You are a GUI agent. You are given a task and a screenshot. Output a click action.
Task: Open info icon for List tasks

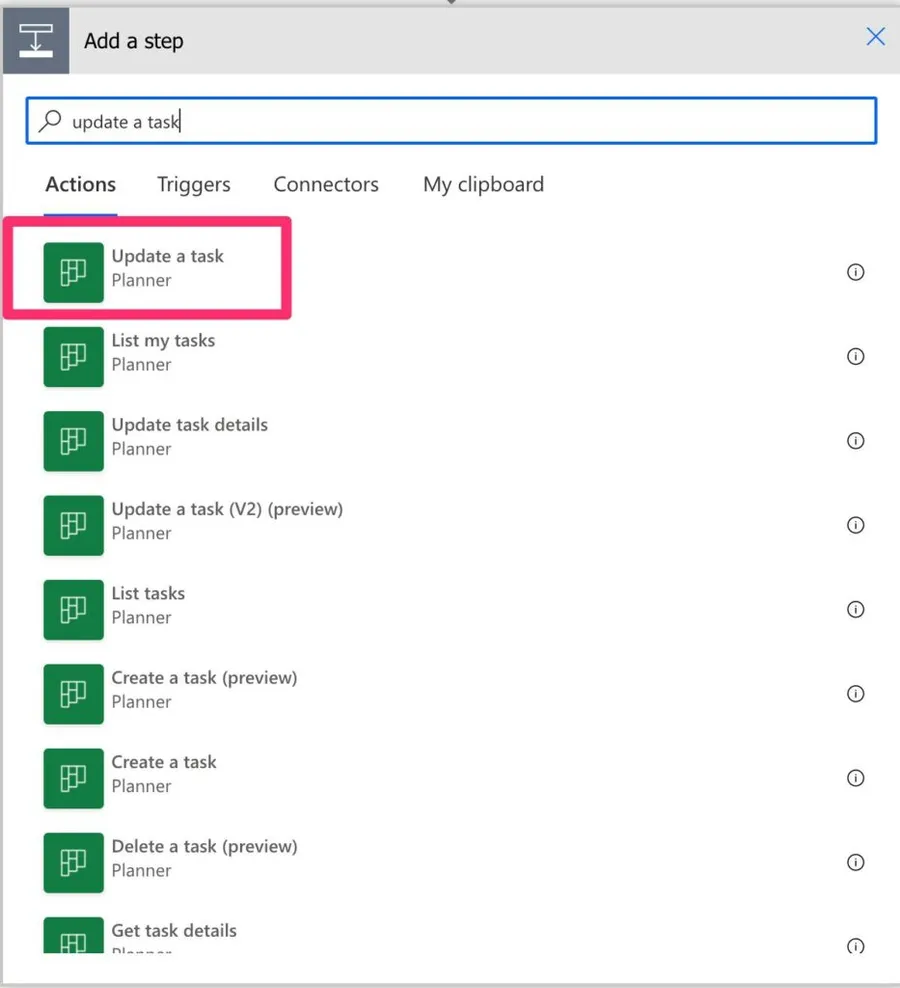click(x=855, y=609)
